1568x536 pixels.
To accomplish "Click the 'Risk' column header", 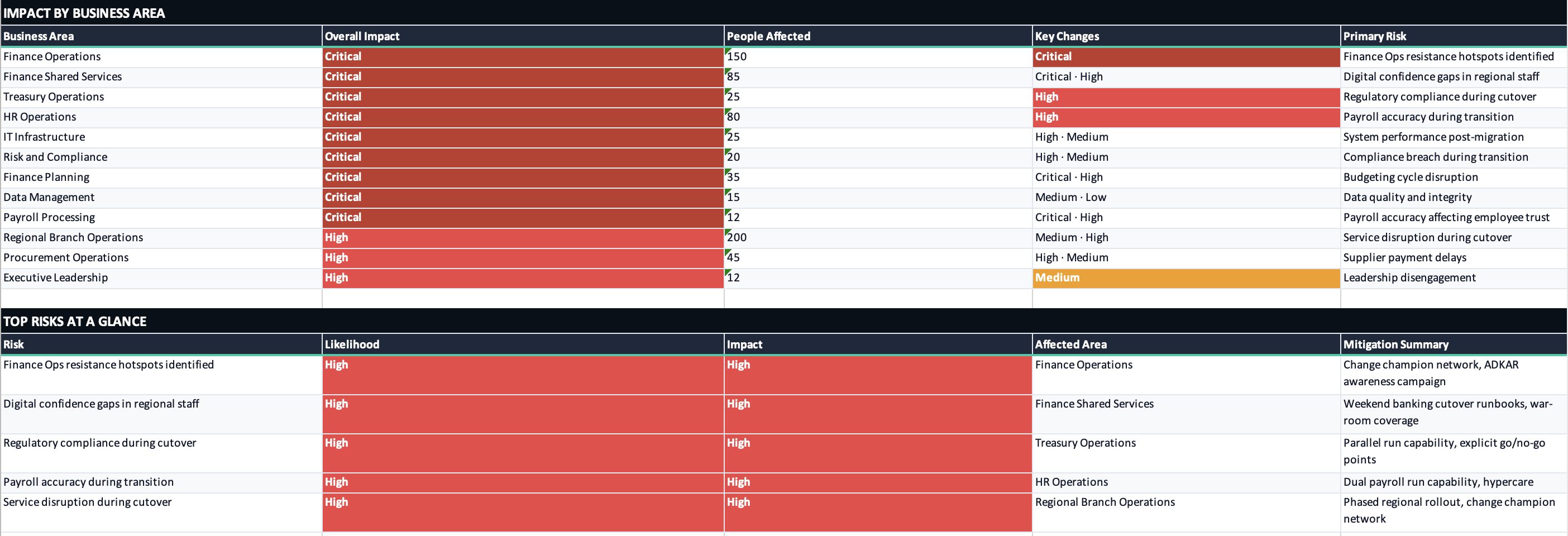I will 161,344.
